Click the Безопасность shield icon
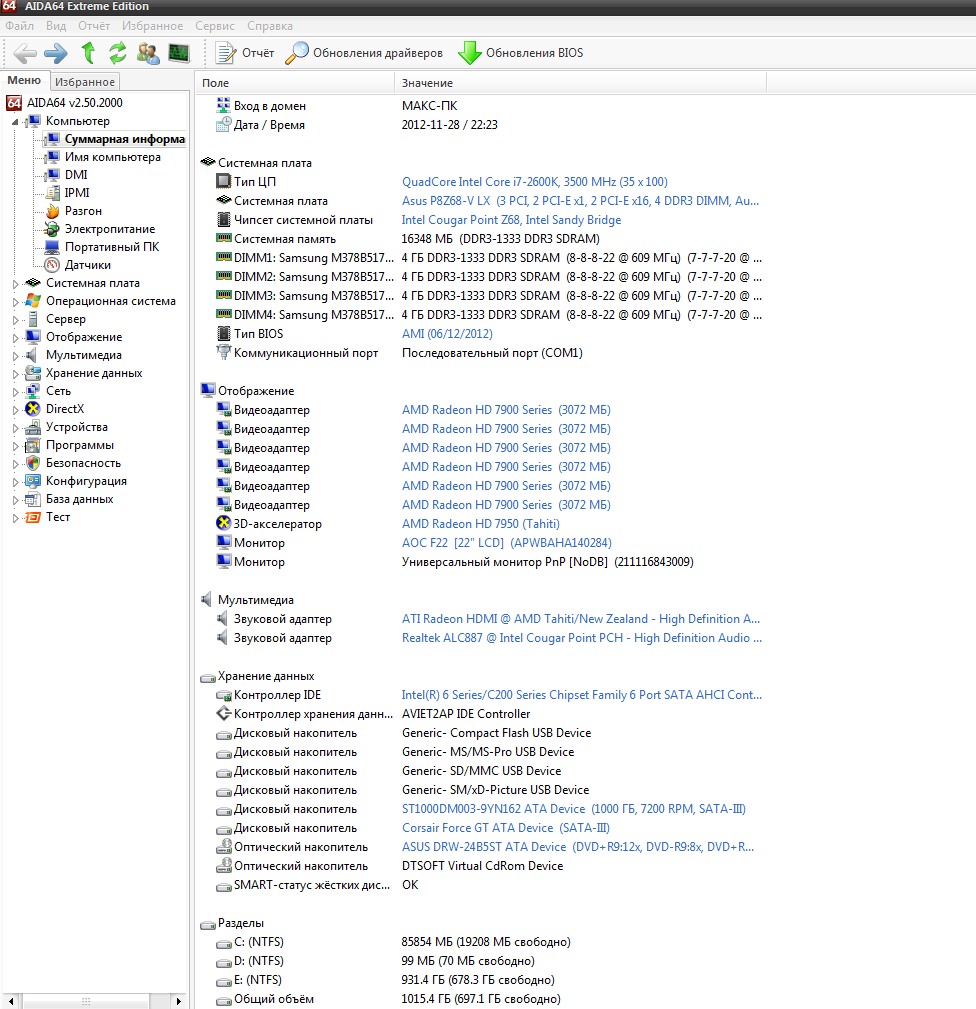The image size is (976, 1009). [x=33, y=463]
